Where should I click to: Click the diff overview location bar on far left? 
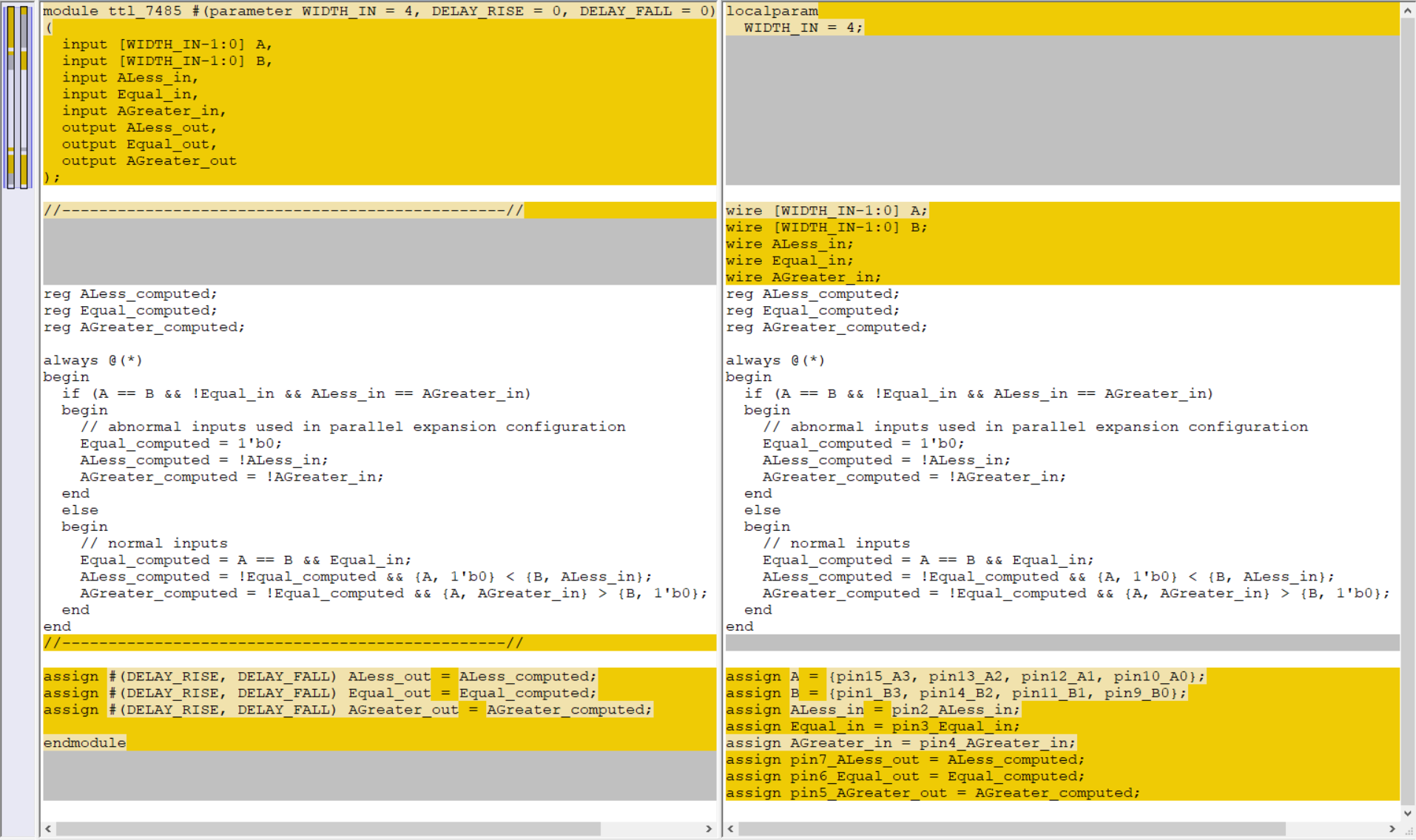tap(18, 96)
